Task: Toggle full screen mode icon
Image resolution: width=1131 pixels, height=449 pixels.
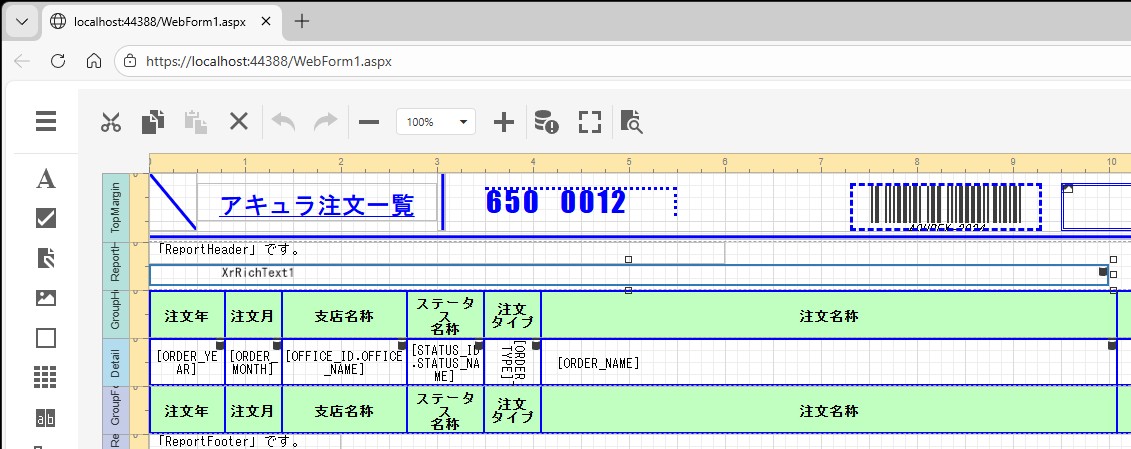Action: coord(590,122)
